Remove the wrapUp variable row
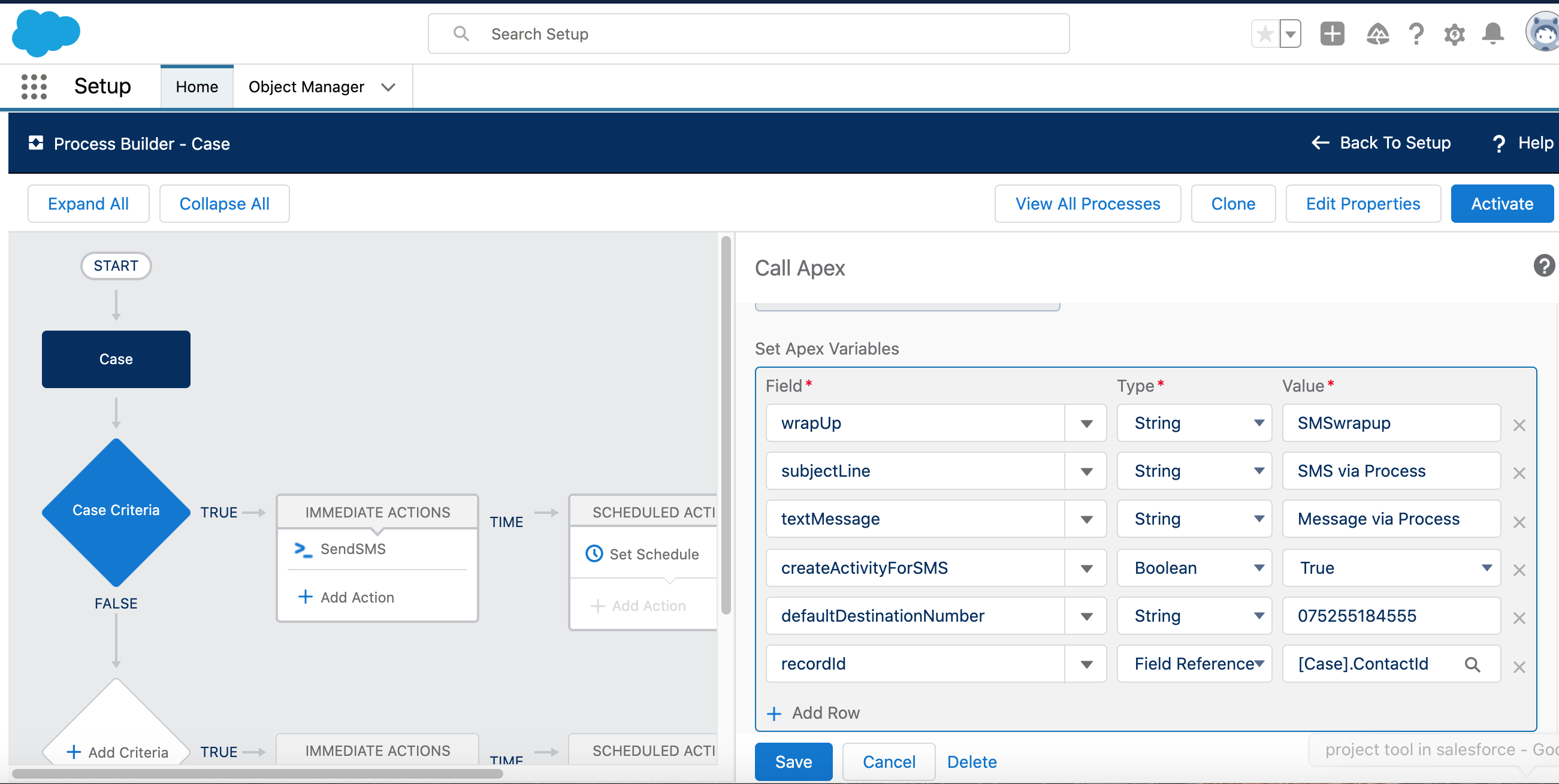This screenshot has width=1559, height=784. (1519, 425)
